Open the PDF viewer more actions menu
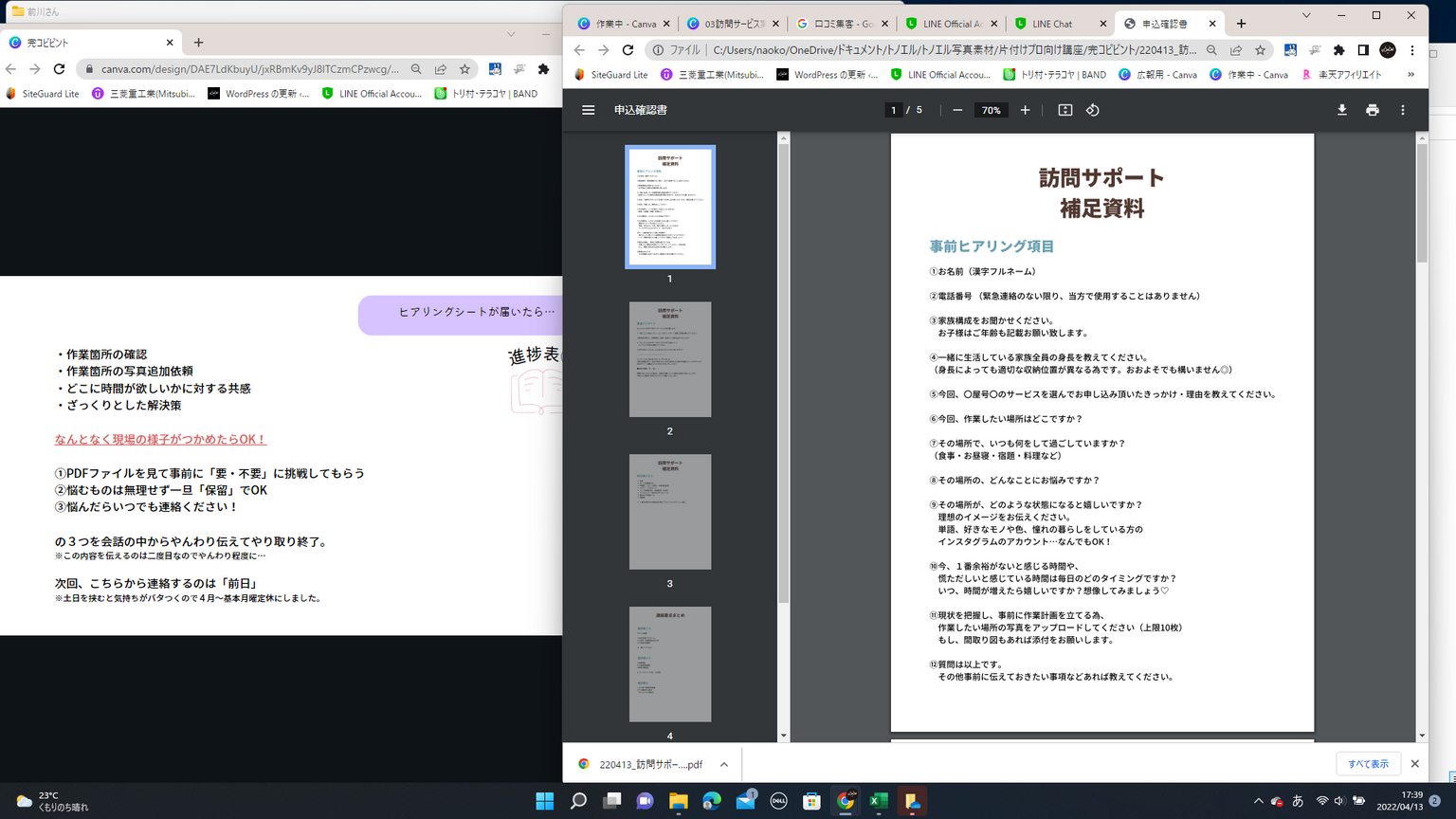 [x=1403, y=110]
